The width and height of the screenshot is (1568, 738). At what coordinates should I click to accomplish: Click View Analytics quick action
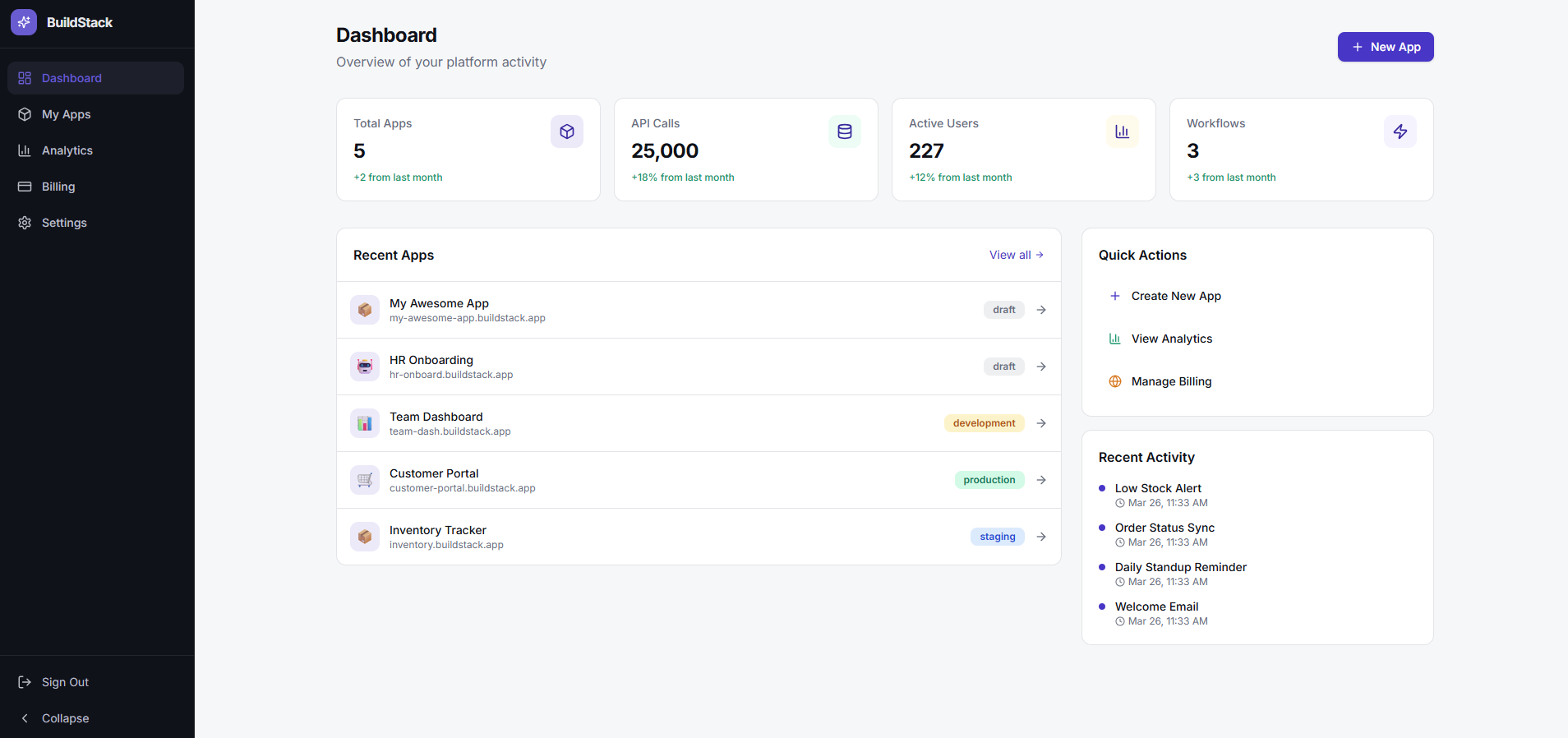coord(1257,339)
